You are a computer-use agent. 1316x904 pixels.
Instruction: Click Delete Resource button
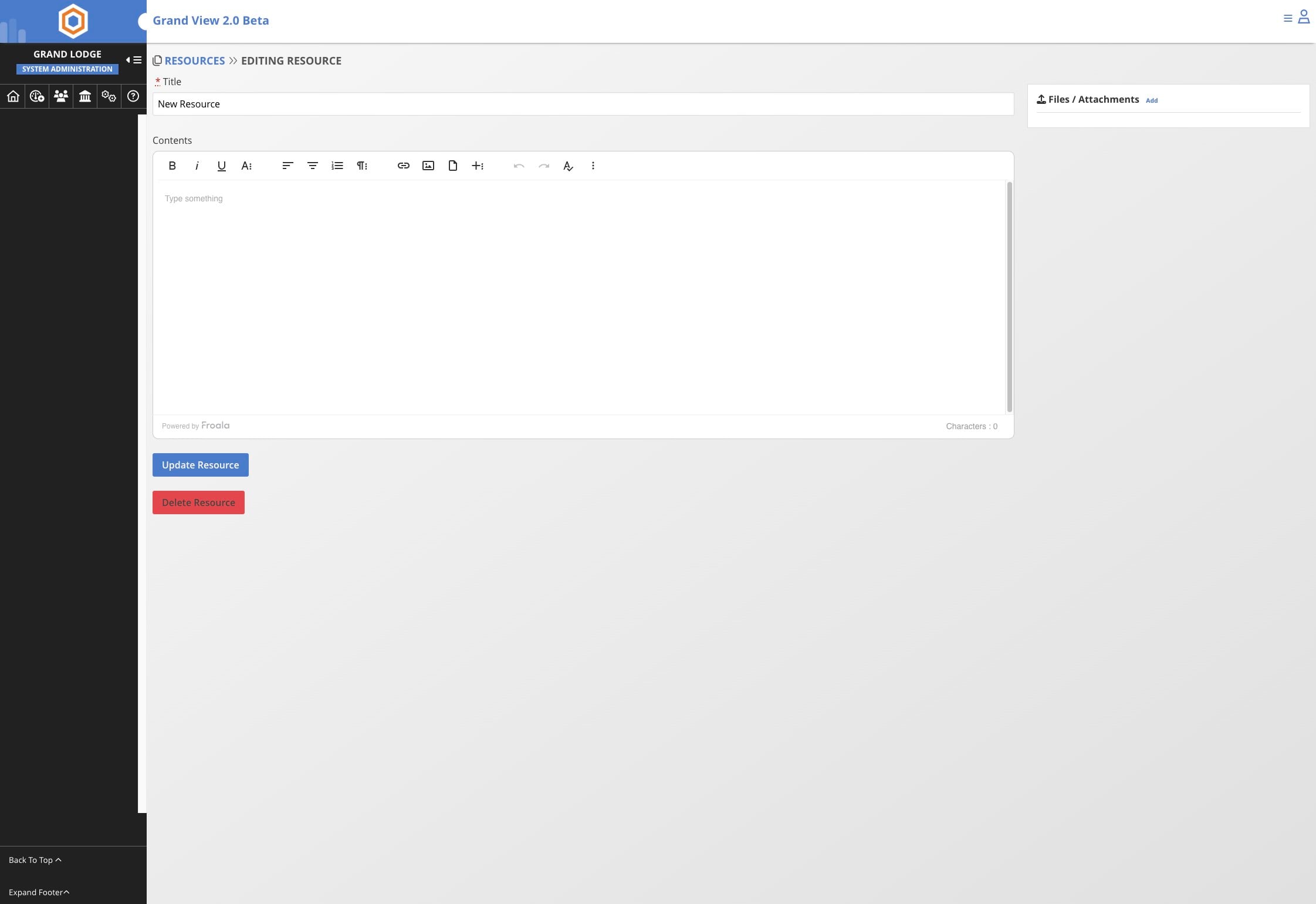point(198,502)
